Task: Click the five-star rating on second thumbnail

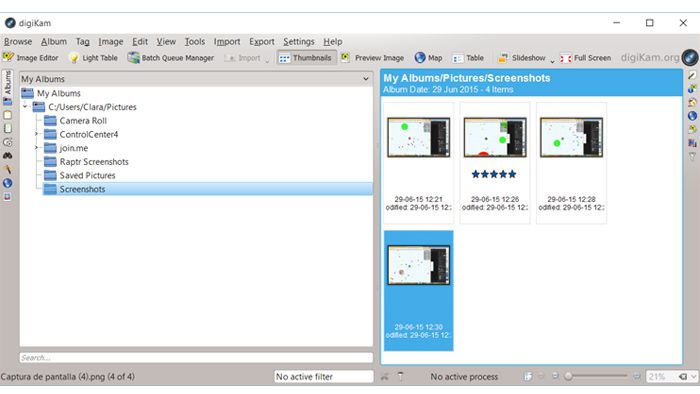Action: pos(494,174)
